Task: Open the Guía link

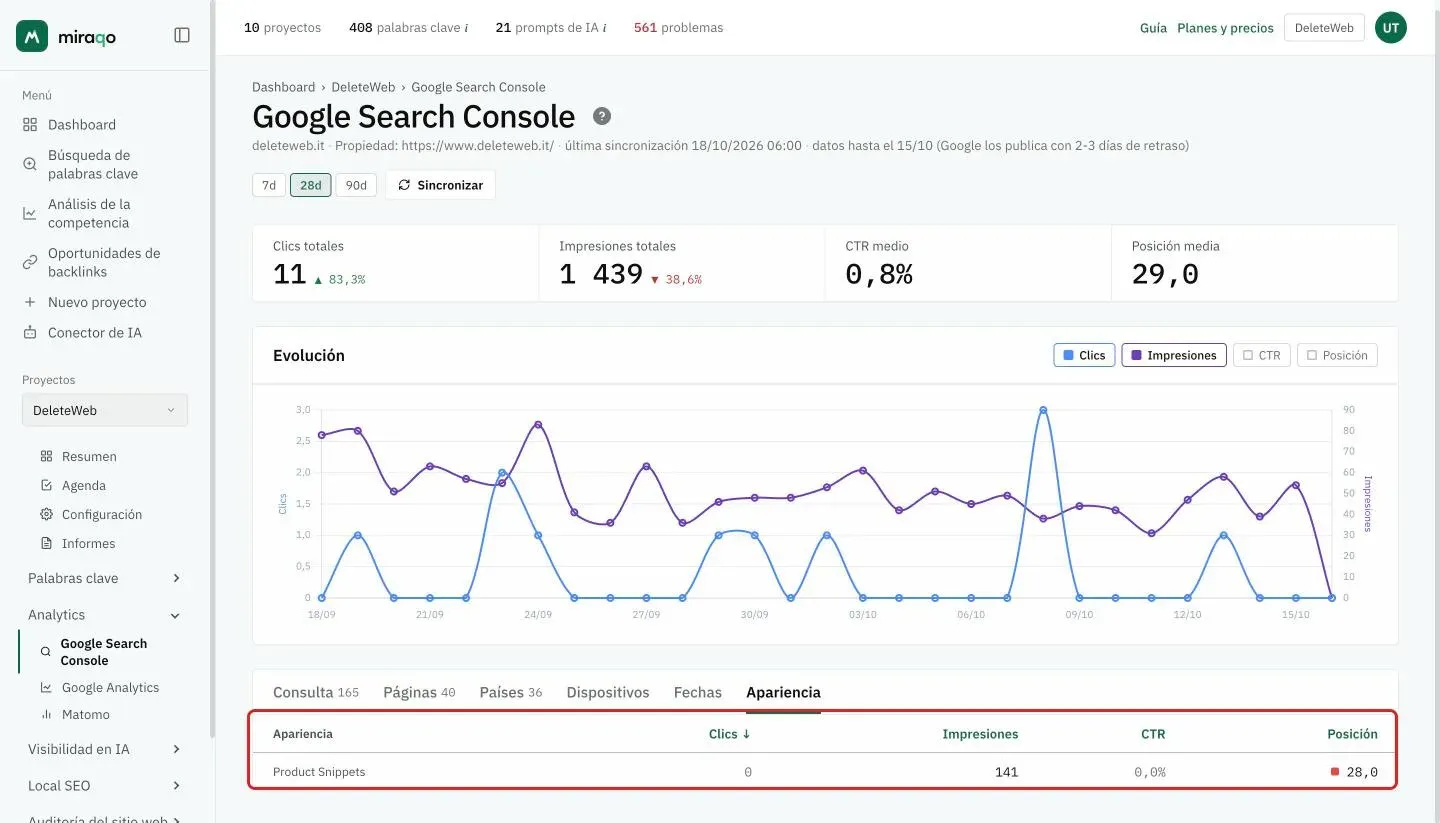Action: [x=1153, y=28]
